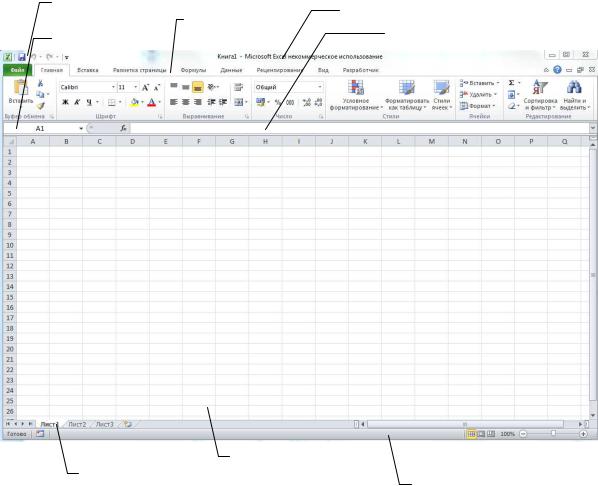The width and height of the screenshot is (598, 486).
Task: Click the Cut scissors icon
Action: tap(40, 83)
